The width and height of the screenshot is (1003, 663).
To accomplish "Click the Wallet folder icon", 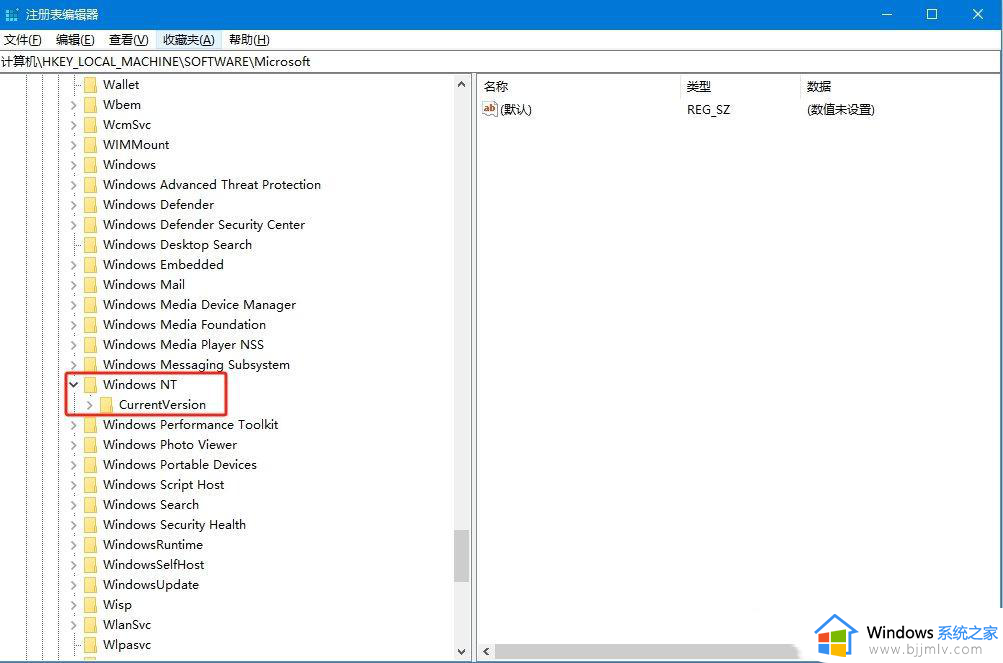I will 90,84.
